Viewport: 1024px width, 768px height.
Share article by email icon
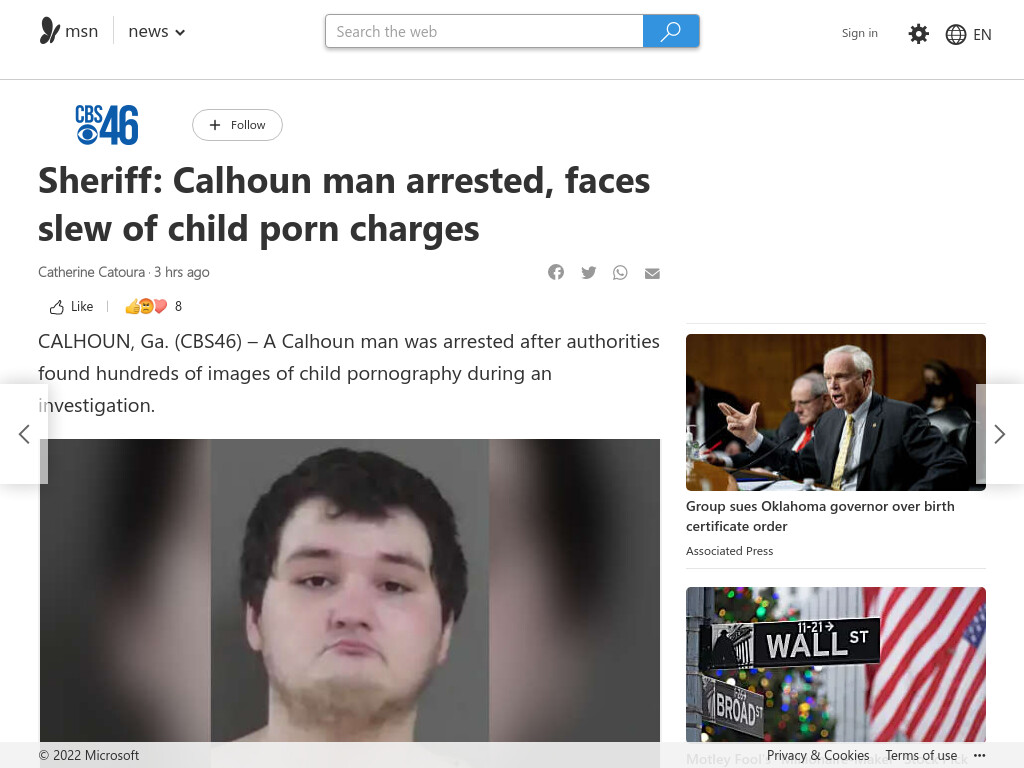pos(652,273)
